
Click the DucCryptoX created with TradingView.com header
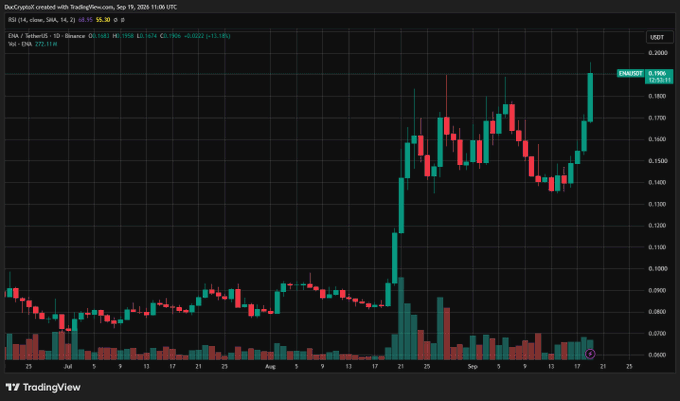pyautogui.click(x=90, y=7)
